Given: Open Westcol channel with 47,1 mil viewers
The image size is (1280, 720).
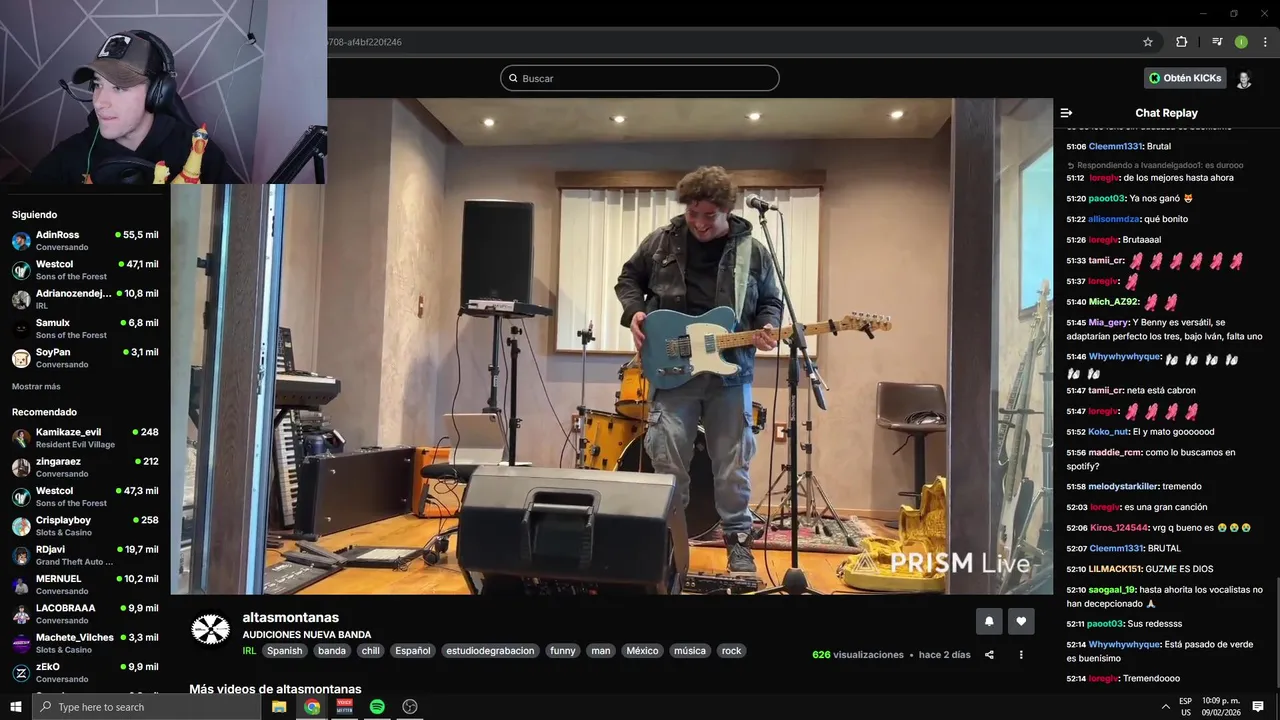Looking at the screenshot, I should tap(85, 270).
